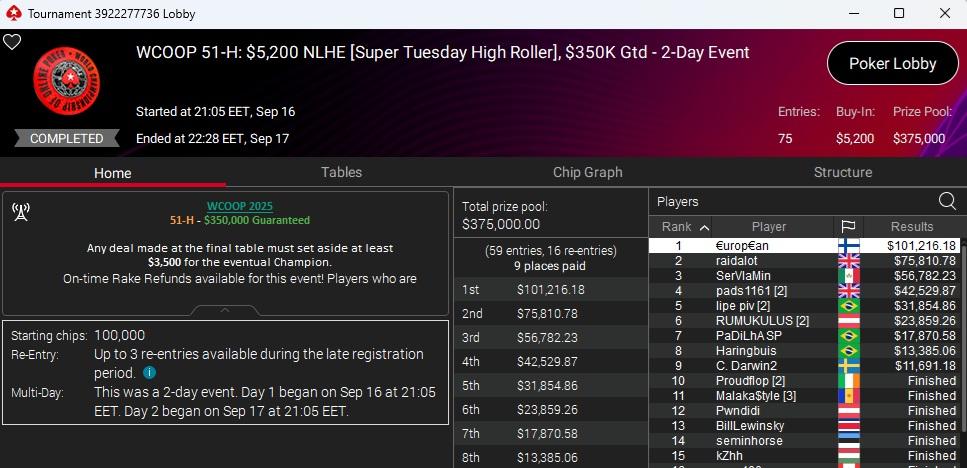Click the Brazil flag beside lipe piv
The height and width of the screenshot is (468, 967).
pos(848,306)
